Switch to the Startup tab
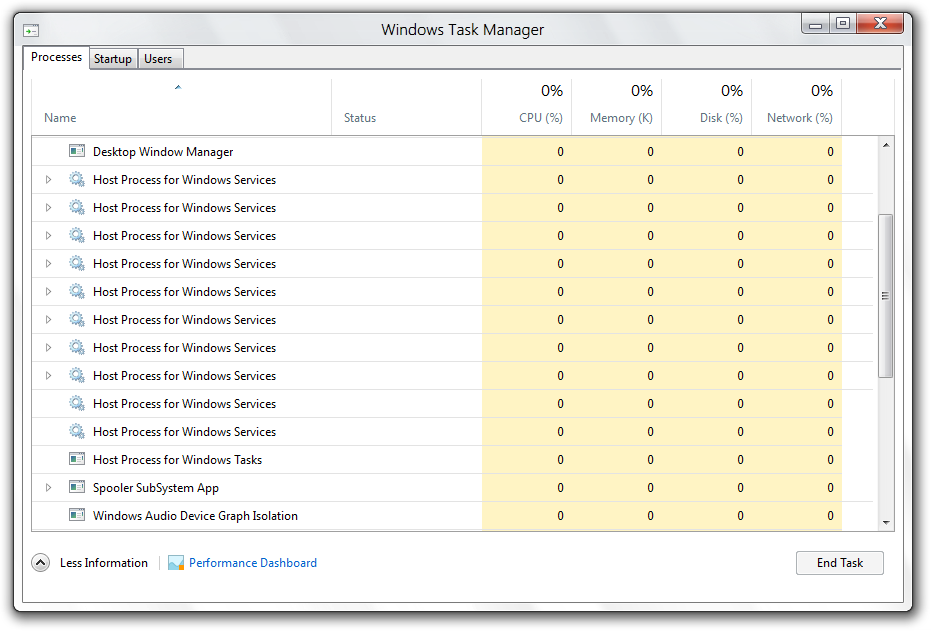Screen dimensions: 932x632 click(x=112, y=59)
